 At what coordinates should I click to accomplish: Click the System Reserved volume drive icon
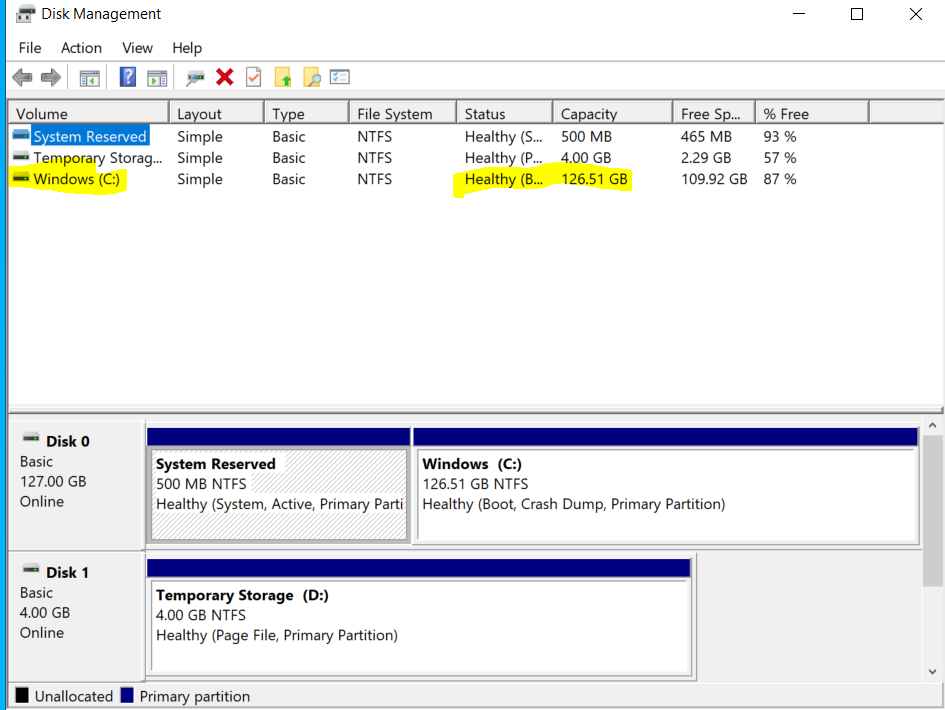coord(21,135)
